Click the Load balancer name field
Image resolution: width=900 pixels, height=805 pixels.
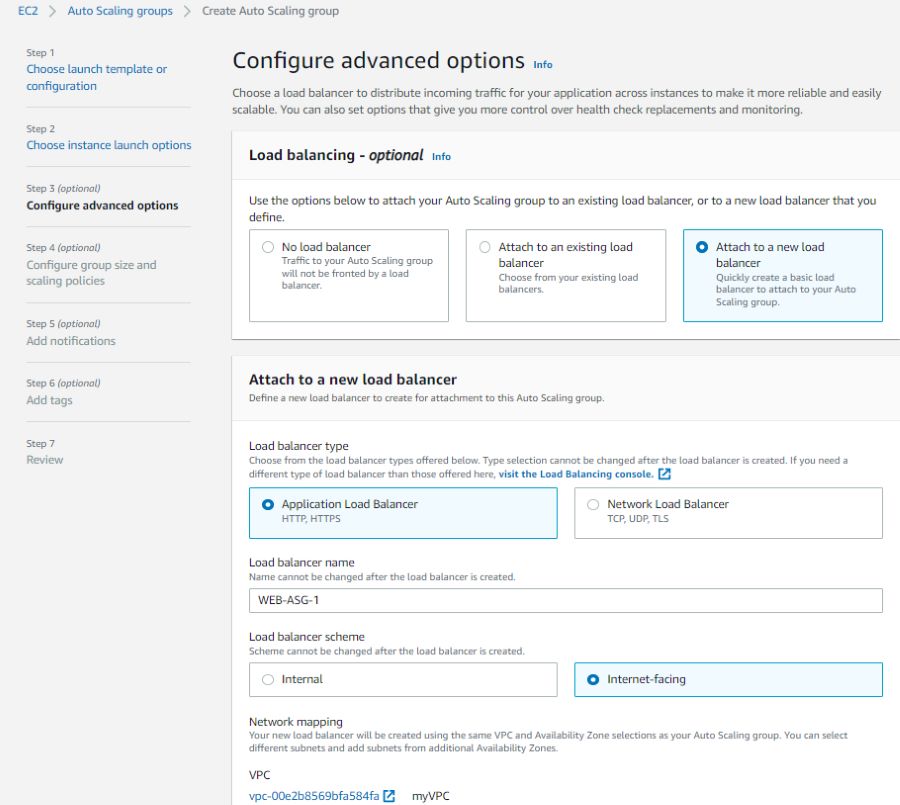[x=565, y=600]
